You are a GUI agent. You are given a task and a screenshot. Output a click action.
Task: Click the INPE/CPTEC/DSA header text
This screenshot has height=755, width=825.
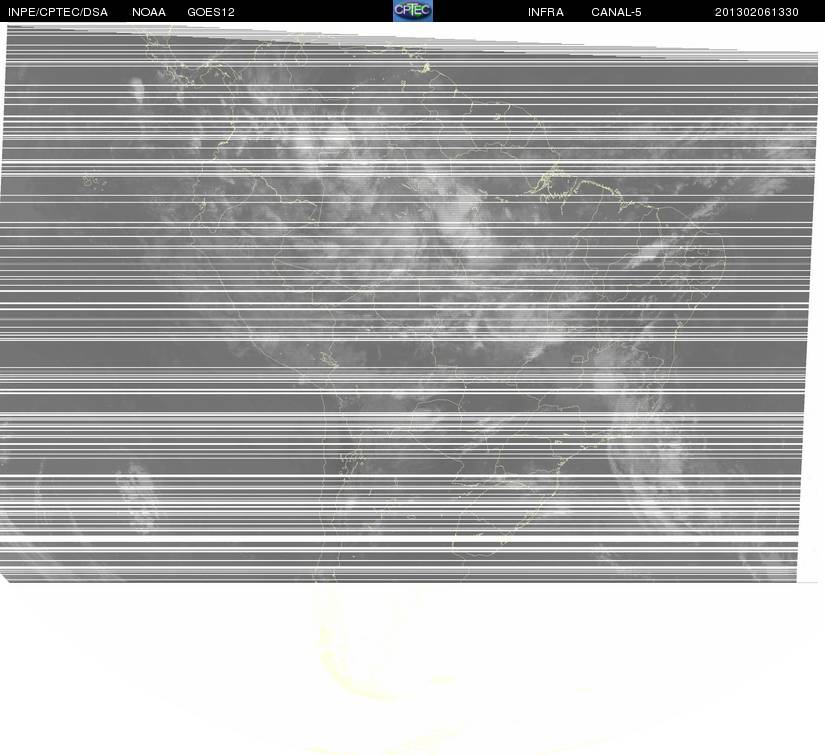pyautogui.click(x=58, y=12)
